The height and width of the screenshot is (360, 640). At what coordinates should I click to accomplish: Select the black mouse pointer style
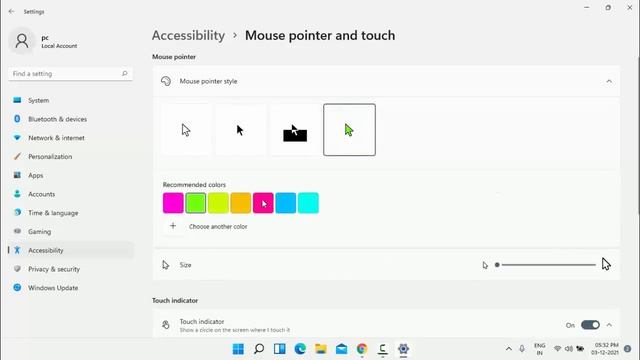pyautogui.click(x=240, y=130)
